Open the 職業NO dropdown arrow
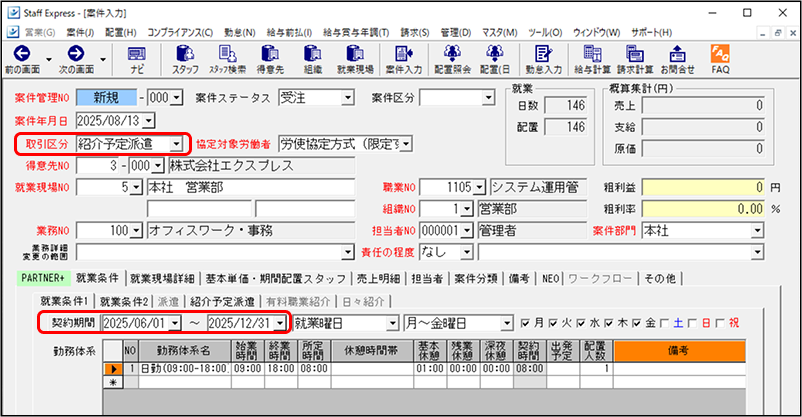Image resolution: width=802 pixels, height=417 pixels. click(x=479, y=187)
